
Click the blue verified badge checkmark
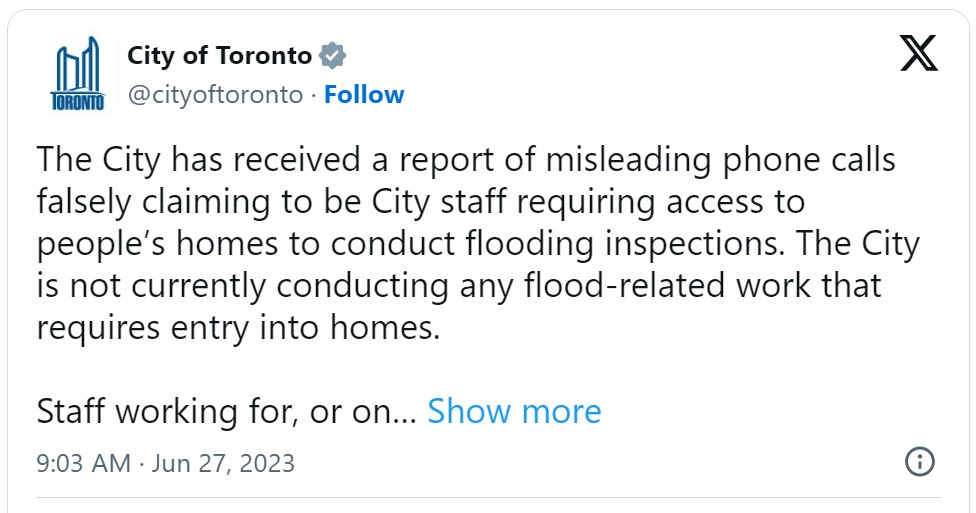pyautogui.click(x=332, y=56)
